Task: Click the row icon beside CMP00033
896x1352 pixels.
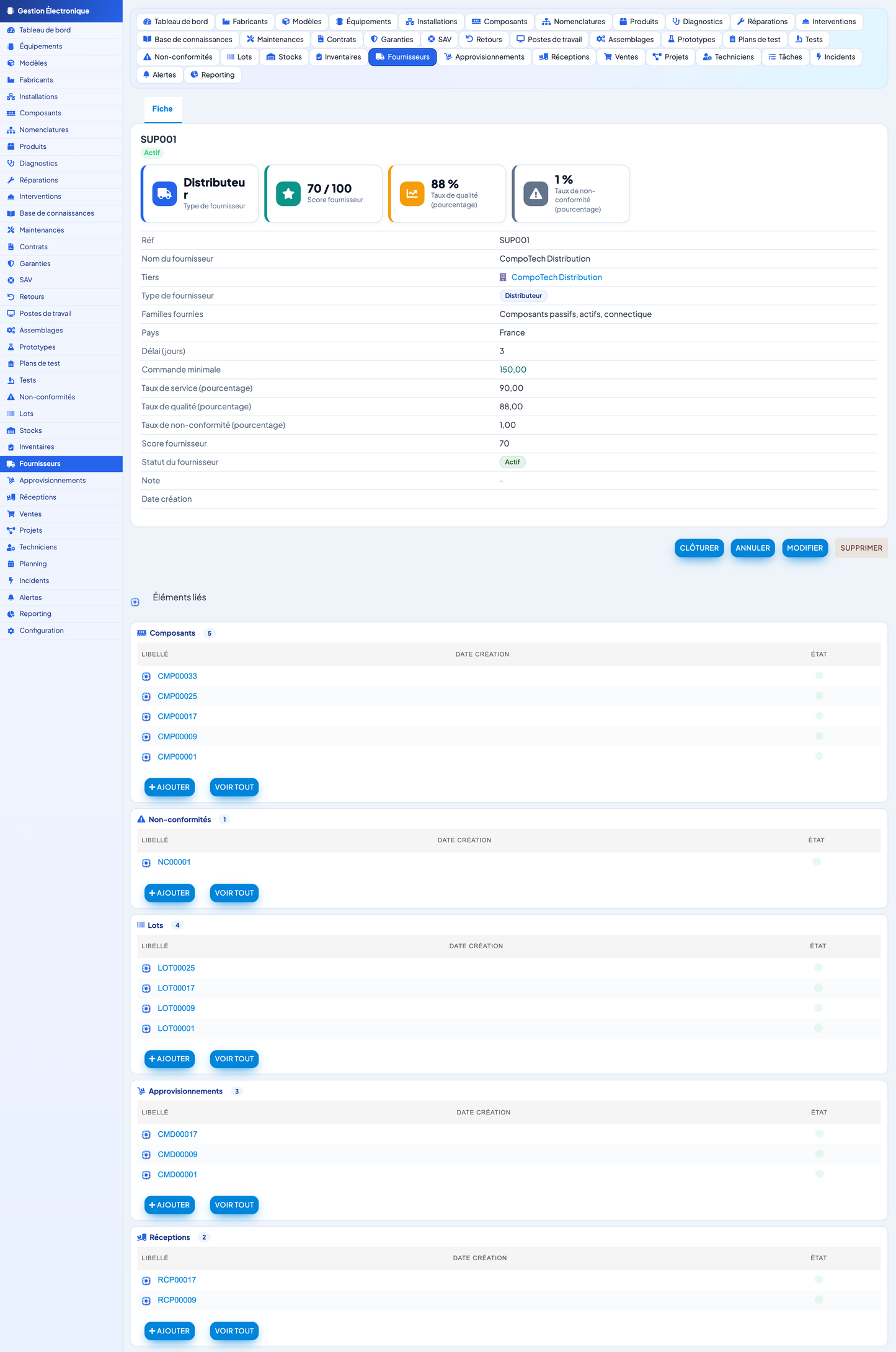Action: (x=146, y=677)
